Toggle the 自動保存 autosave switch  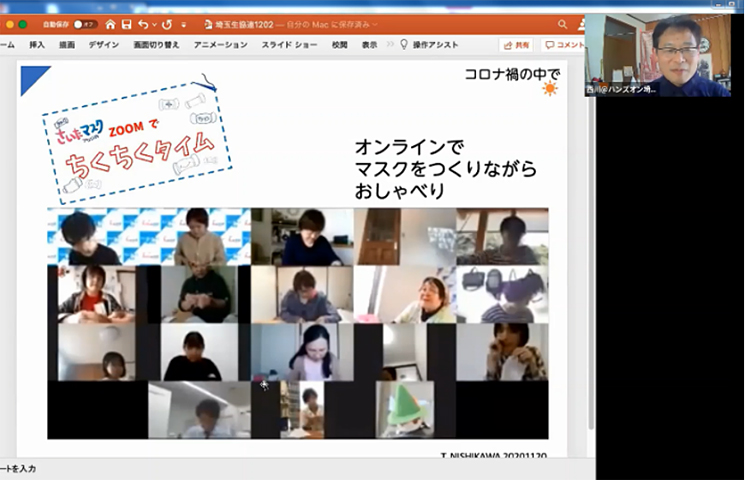coord(84,24)
